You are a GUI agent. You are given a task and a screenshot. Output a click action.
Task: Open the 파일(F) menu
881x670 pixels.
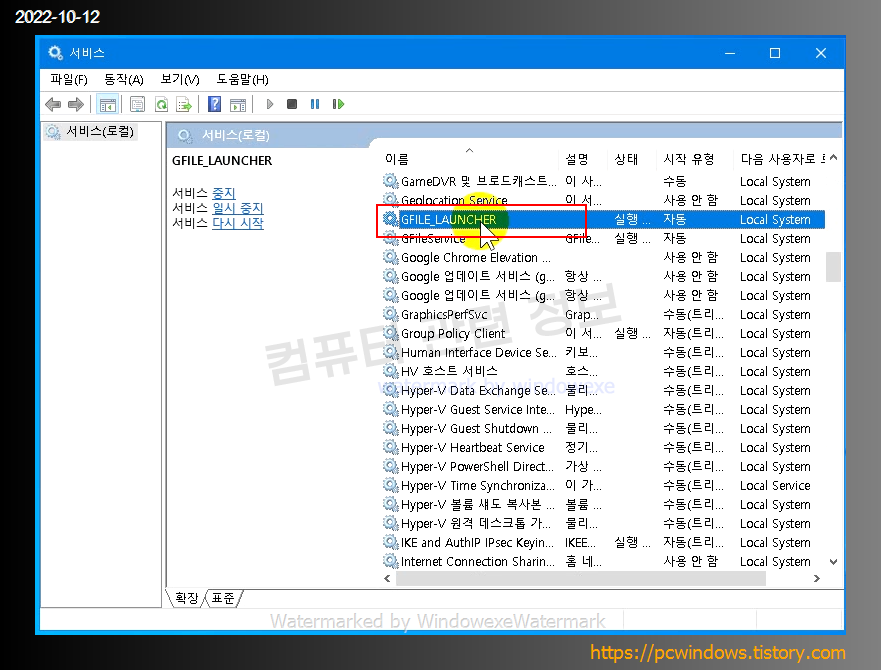(x=69, y=79)
